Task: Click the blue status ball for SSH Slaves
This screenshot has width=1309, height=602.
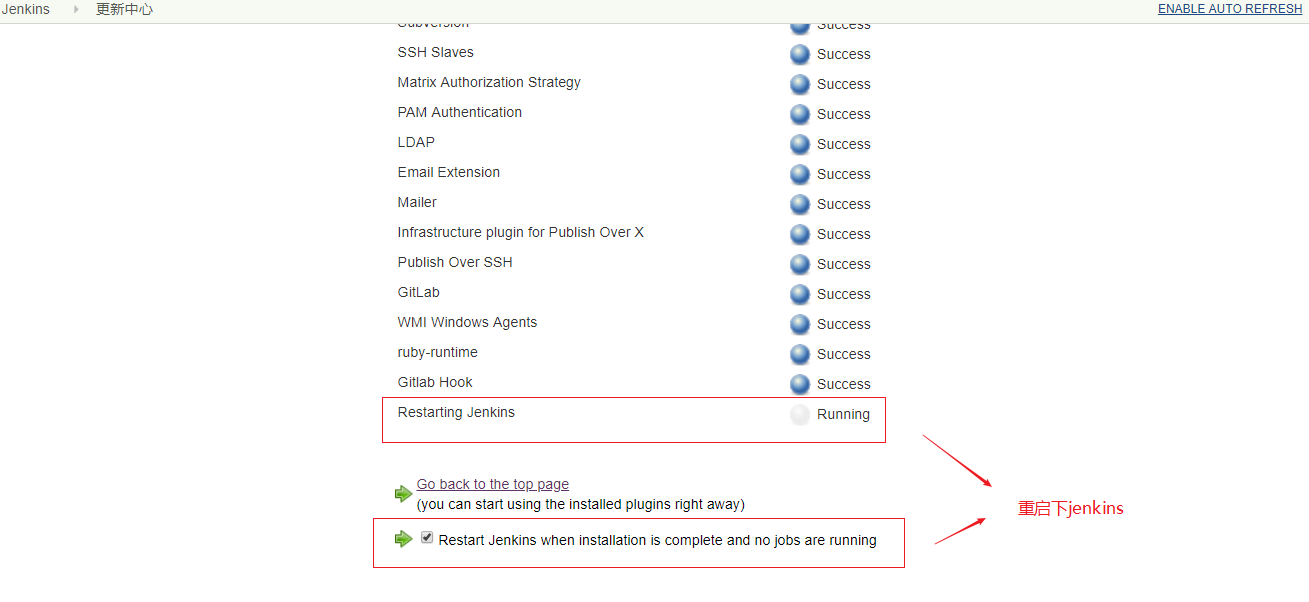Action: 800,54
